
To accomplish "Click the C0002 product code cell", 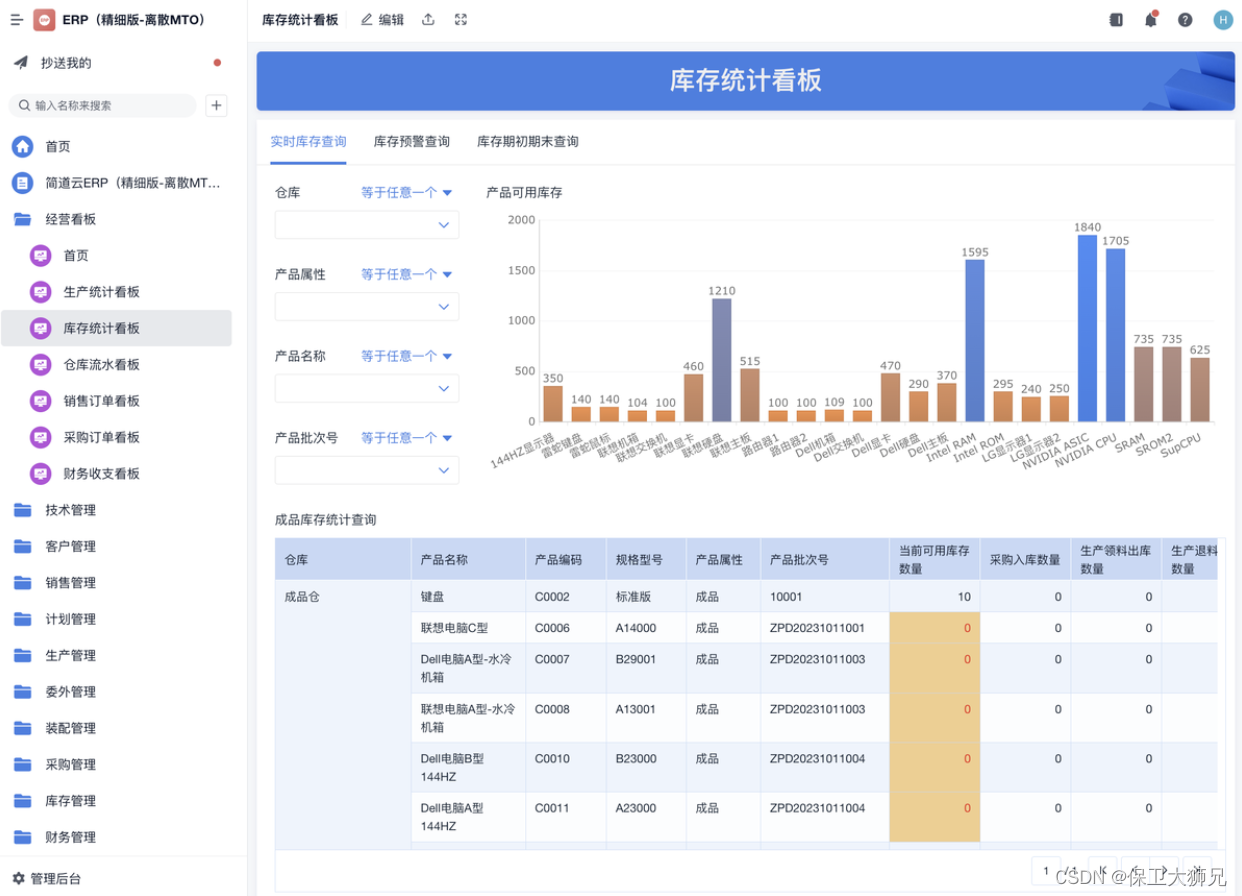I will click(x=565, y=597).
